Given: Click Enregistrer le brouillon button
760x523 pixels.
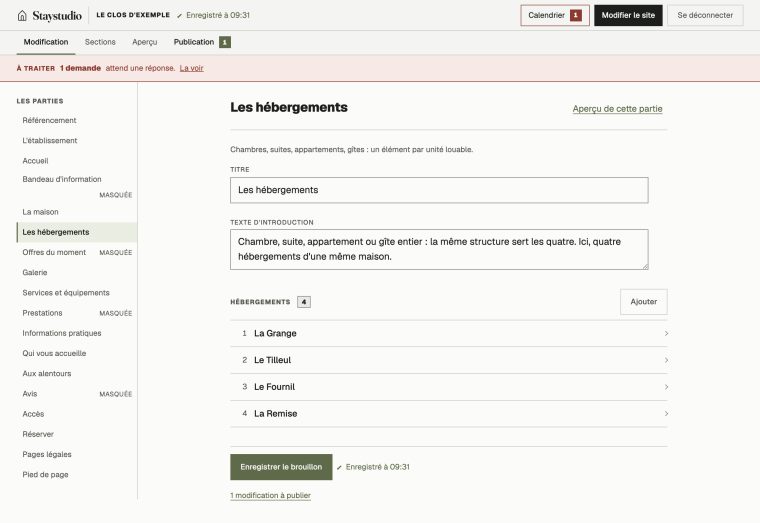Looking at the screenshot, I should 281,467.
